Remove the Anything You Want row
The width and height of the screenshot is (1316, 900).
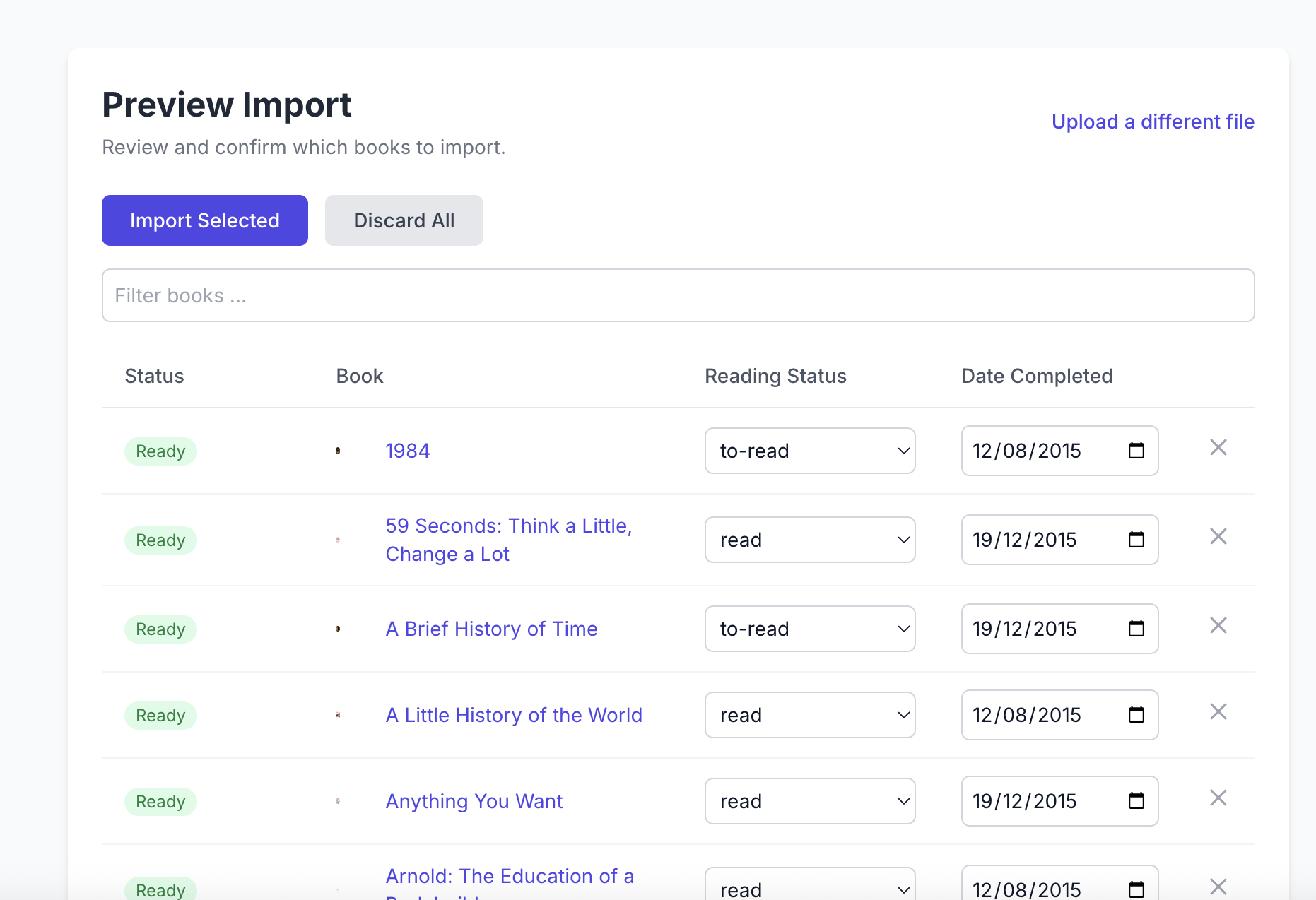[x=1218, y=798]
